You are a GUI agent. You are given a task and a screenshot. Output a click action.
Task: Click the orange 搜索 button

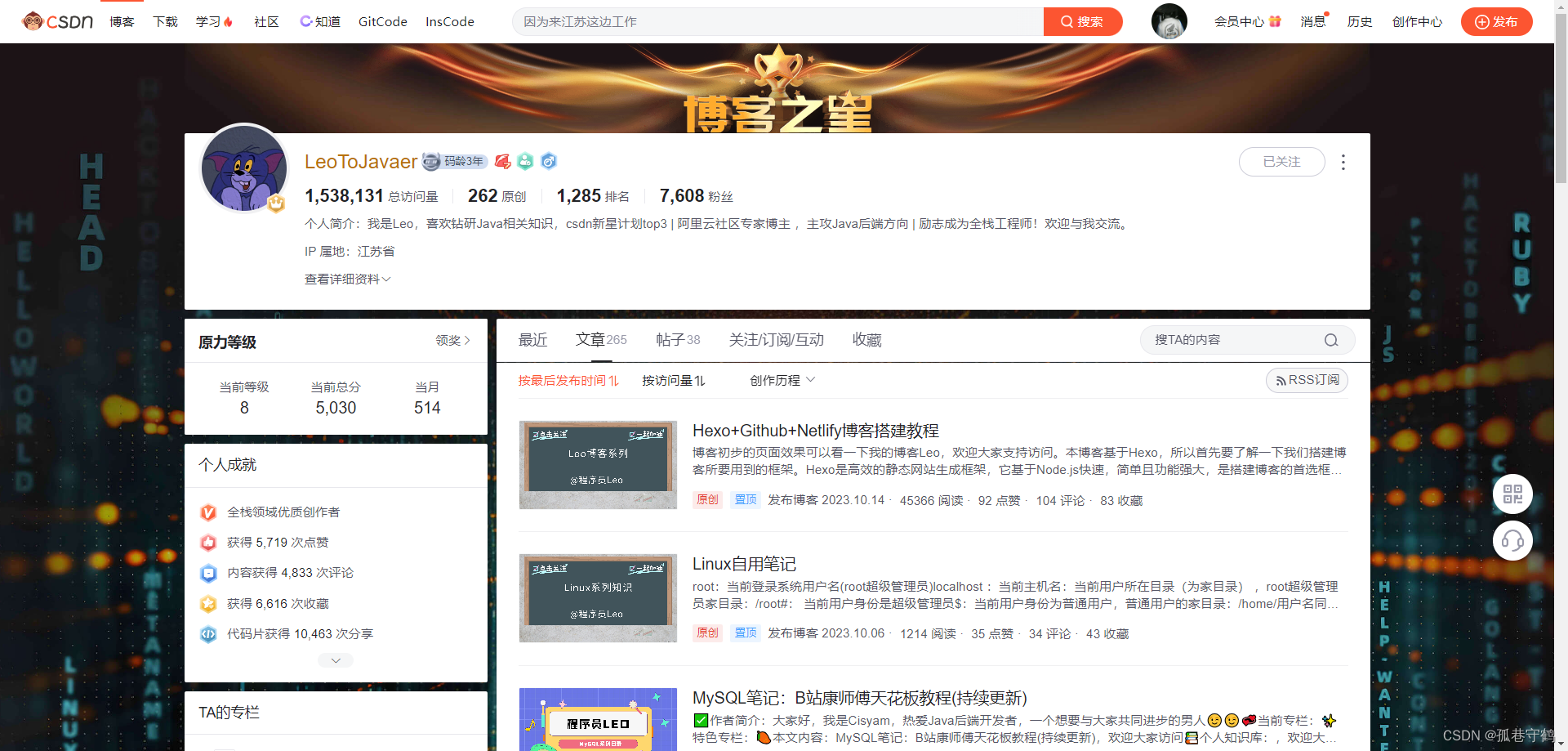click(1083, 21)
